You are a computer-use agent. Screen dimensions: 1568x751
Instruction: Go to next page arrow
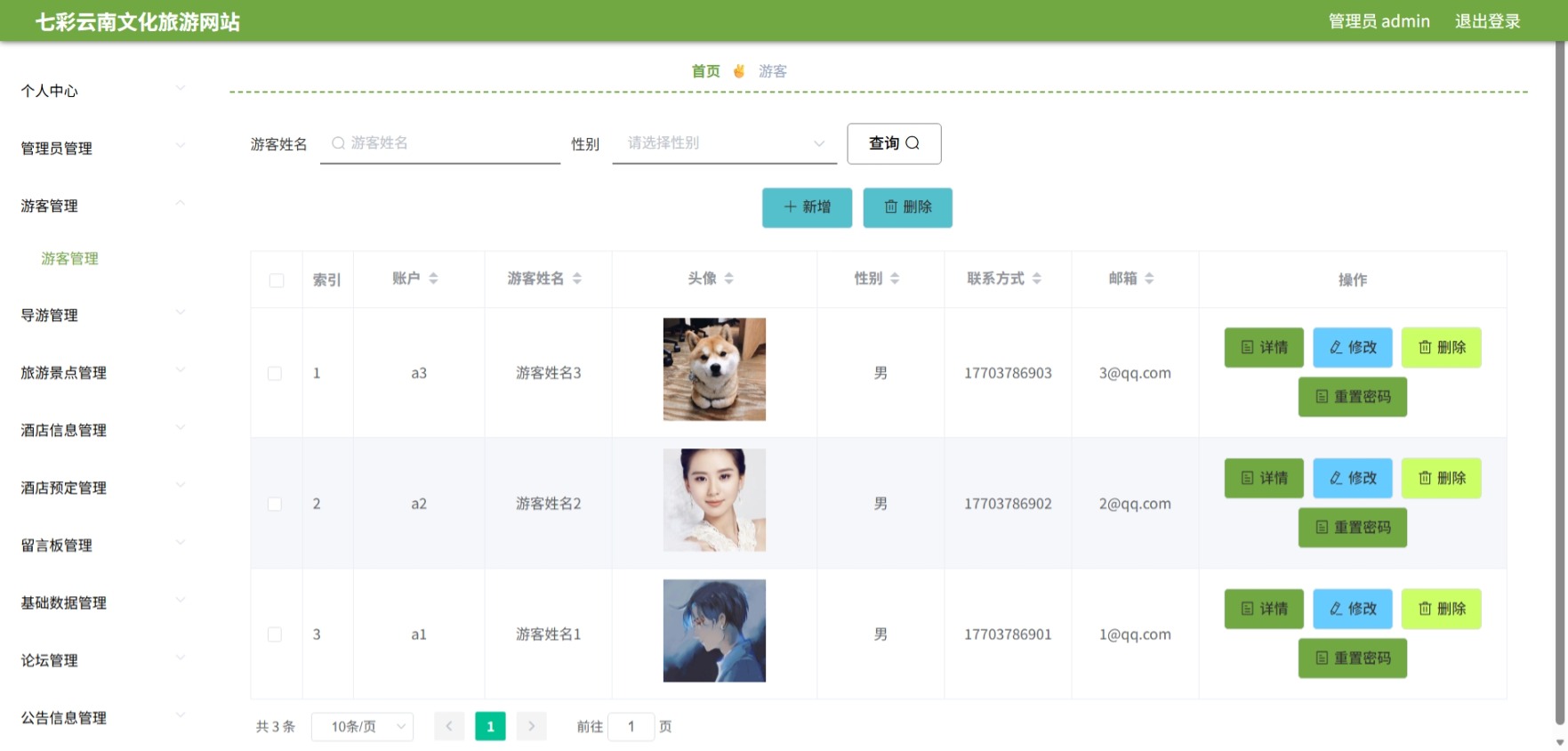click(x=532, y=726)
